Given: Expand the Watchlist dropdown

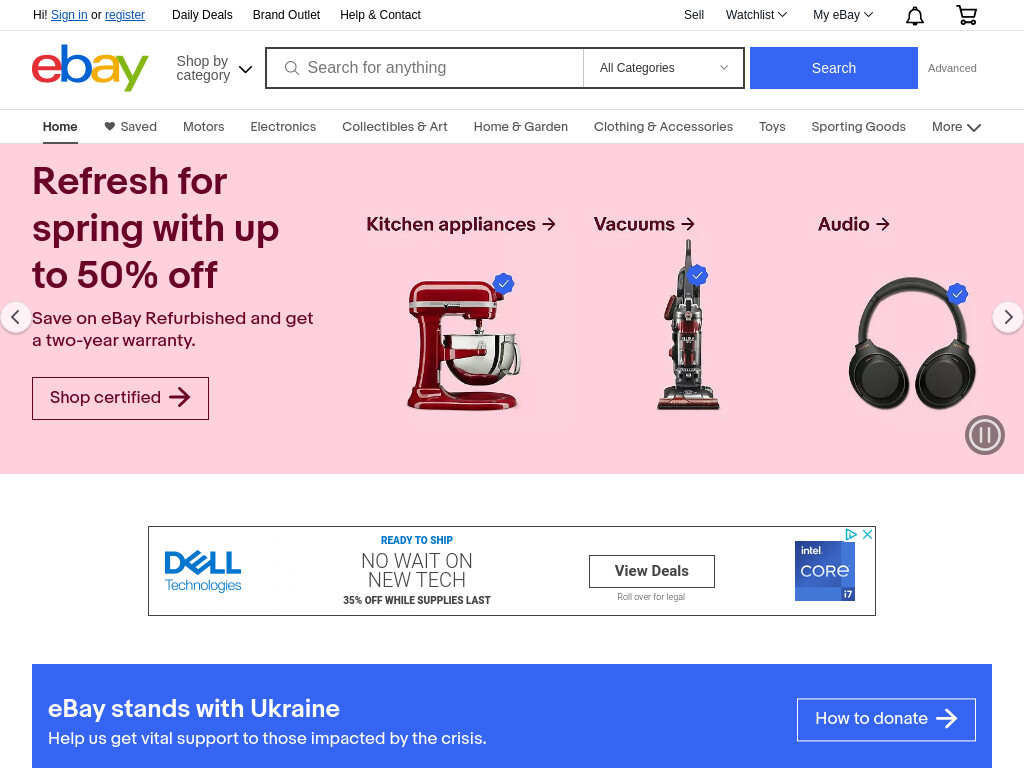Looking at the screenshot, I should (756, 15).
